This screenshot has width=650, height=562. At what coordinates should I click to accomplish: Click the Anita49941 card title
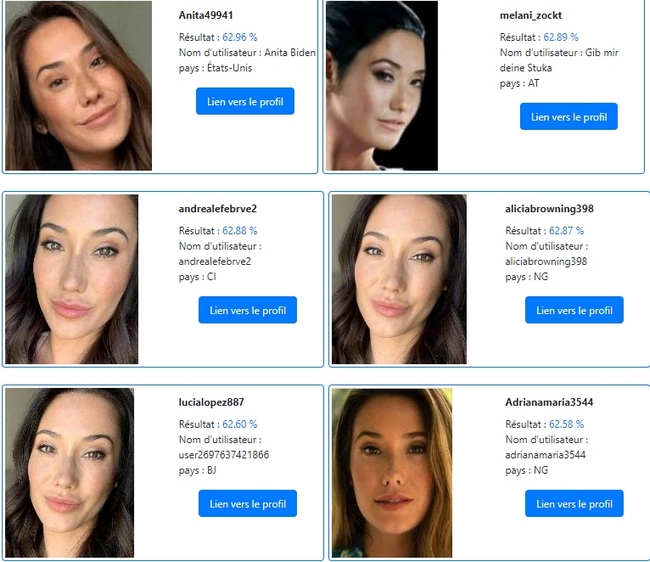tap(206, 15)
